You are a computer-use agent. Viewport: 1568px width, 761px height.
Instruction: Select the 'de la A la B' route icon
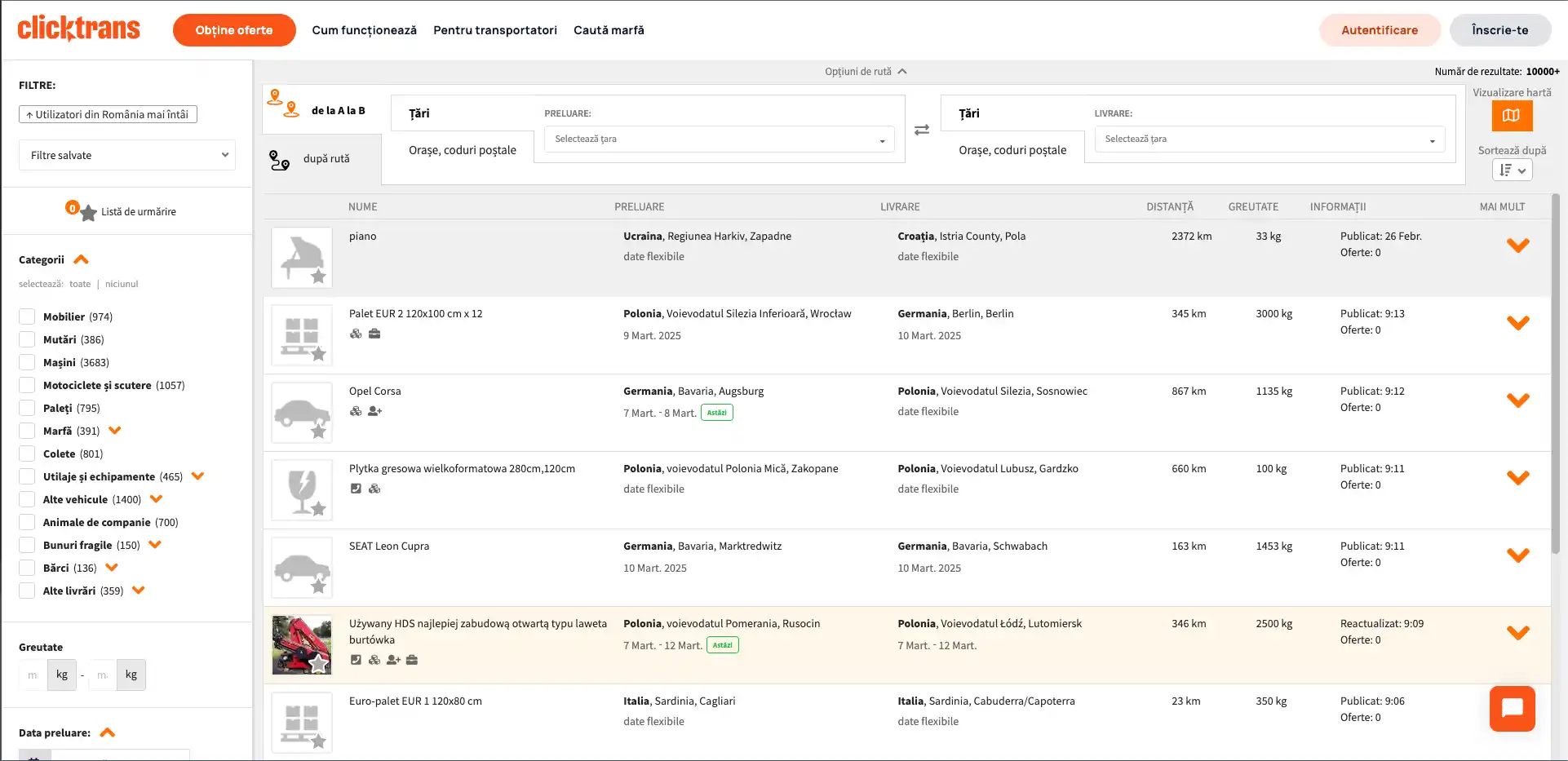point(283,104)
